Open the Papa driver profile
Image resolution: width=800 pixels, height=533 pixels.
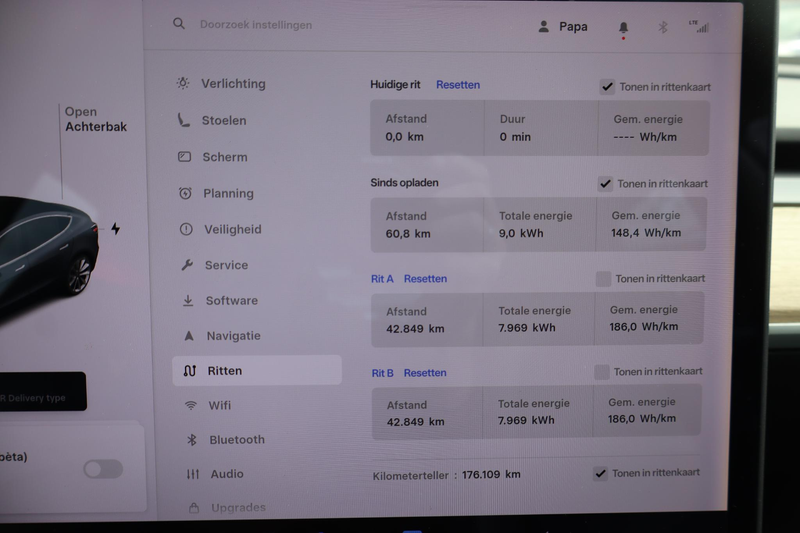(x=563, y=27)
